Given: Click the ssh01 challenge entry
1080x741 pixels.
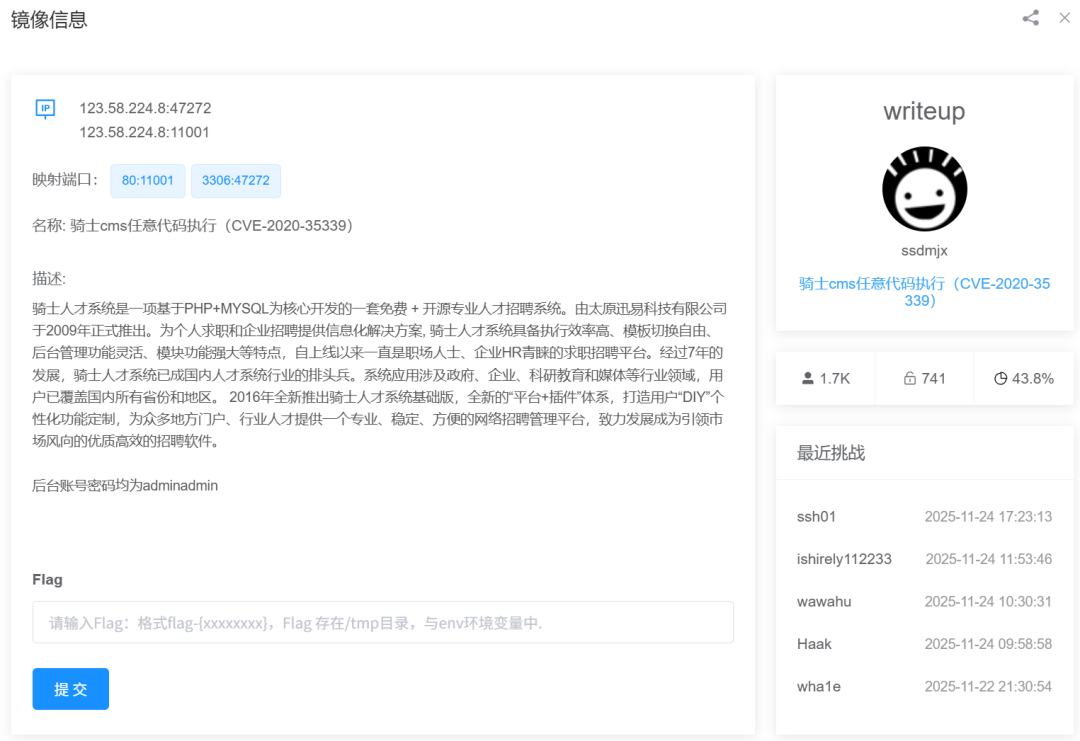Looking at the screenshot, I should 816,516.
